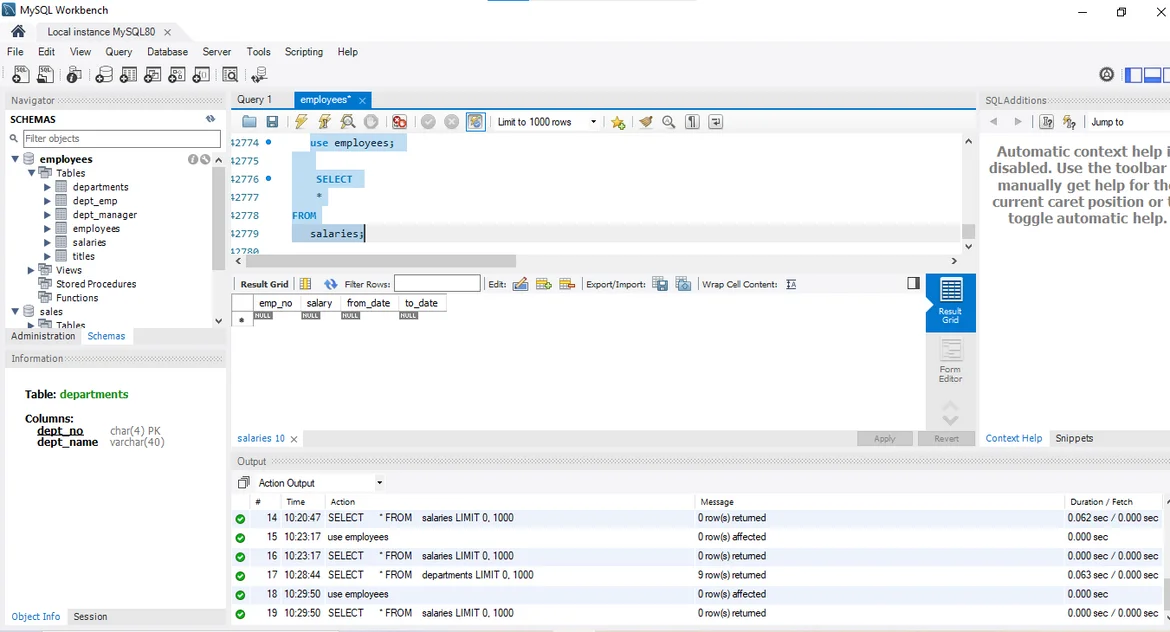Image resolution: width=1170 pixels, height=632 pixels.
Task: Switch to the Query 1 tab
Action: (x=254, y=100)
